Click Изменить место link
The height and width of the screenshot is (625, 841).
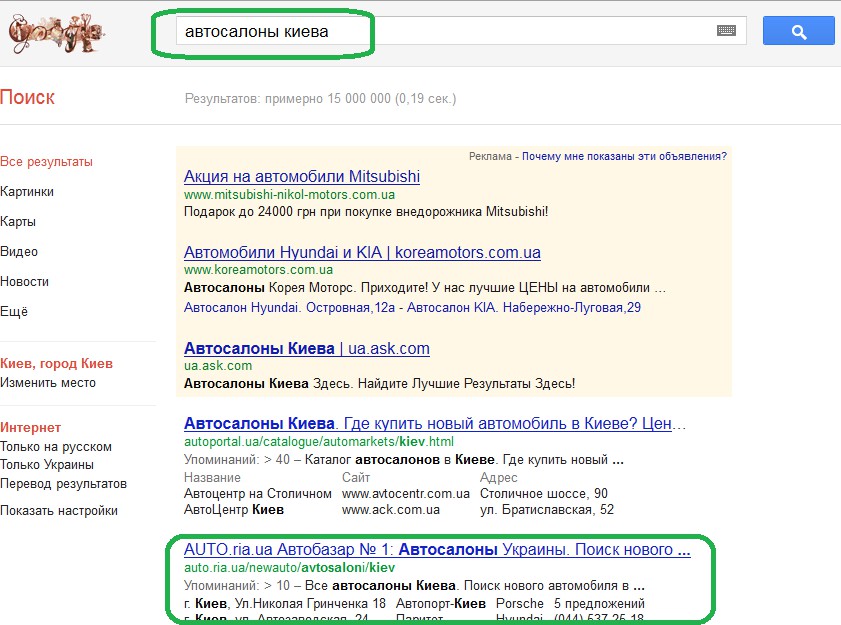click(48, 383)
